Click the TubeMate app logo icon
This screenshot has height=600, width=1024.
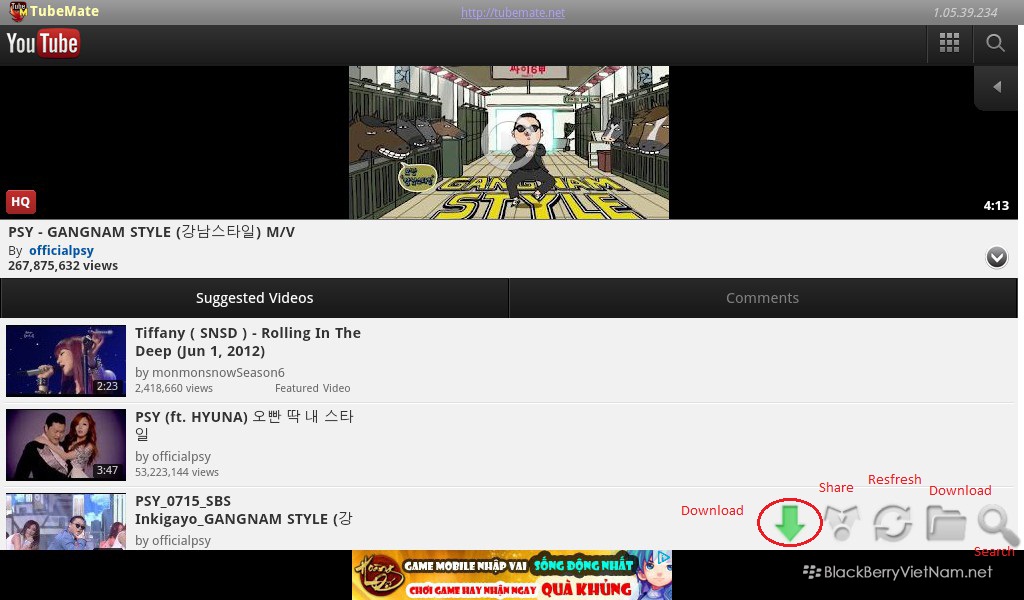(x=18, y=12)
